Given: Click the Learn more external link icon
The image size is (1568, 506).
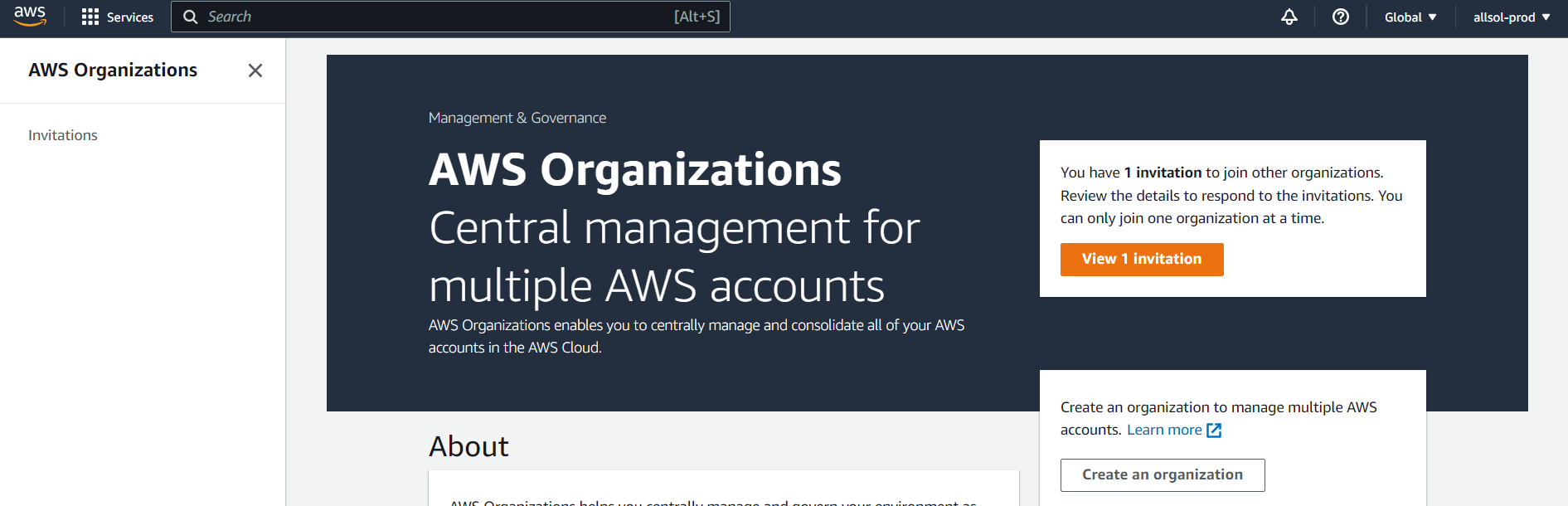Looking at the screenshot, I should 1214,430.
